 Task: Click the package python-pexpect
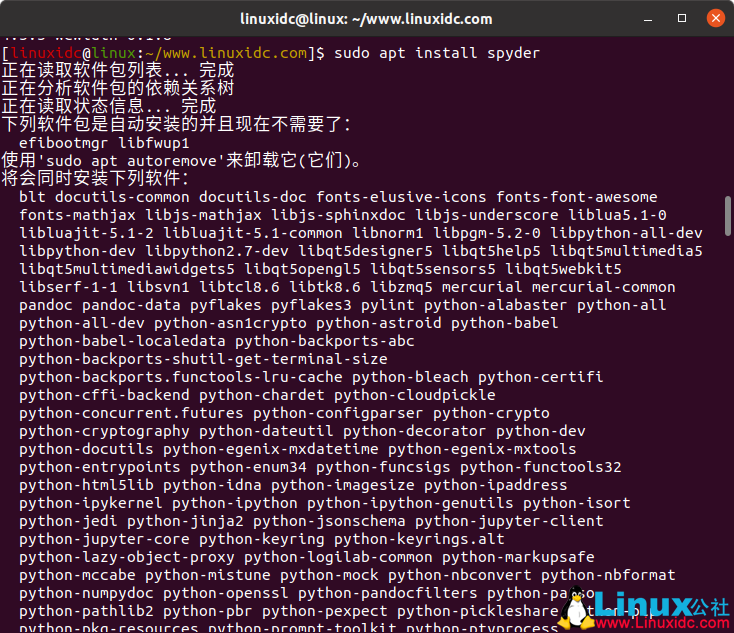[325, 611]
